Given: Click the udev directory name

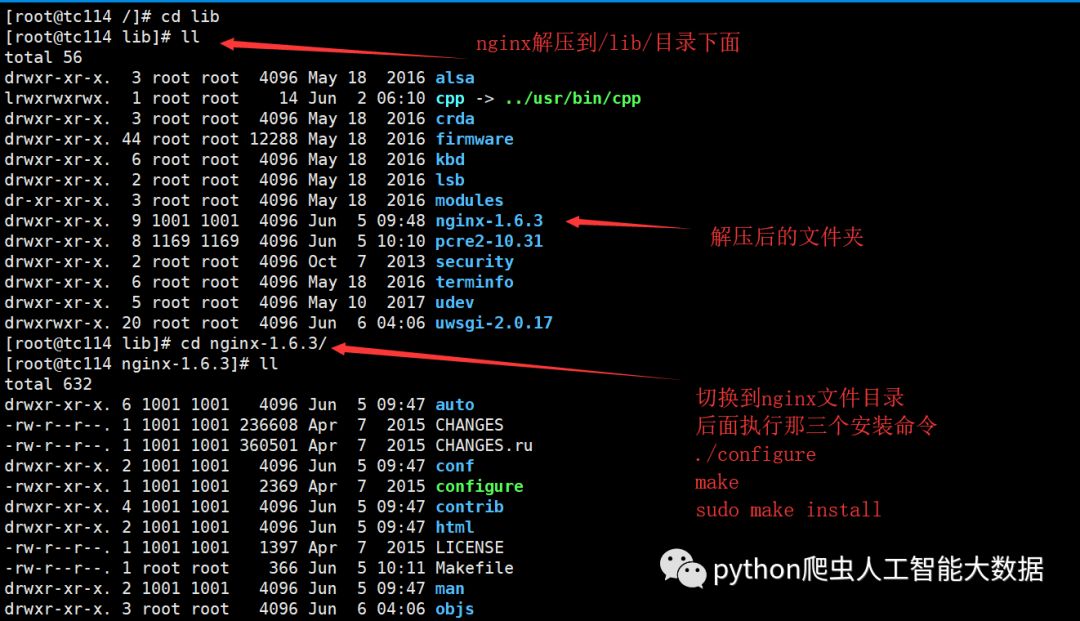Looking at the screenshot, I should [455, 302].
